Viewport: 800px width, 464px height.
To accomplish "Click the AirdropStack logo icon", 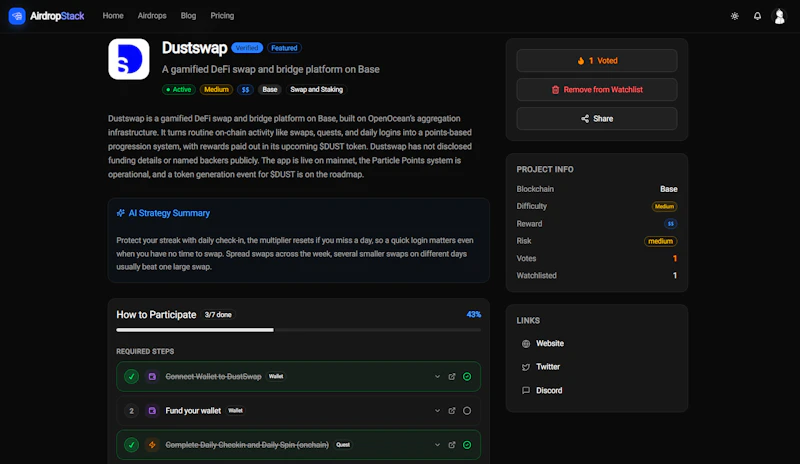I will [x=17, y=16].
